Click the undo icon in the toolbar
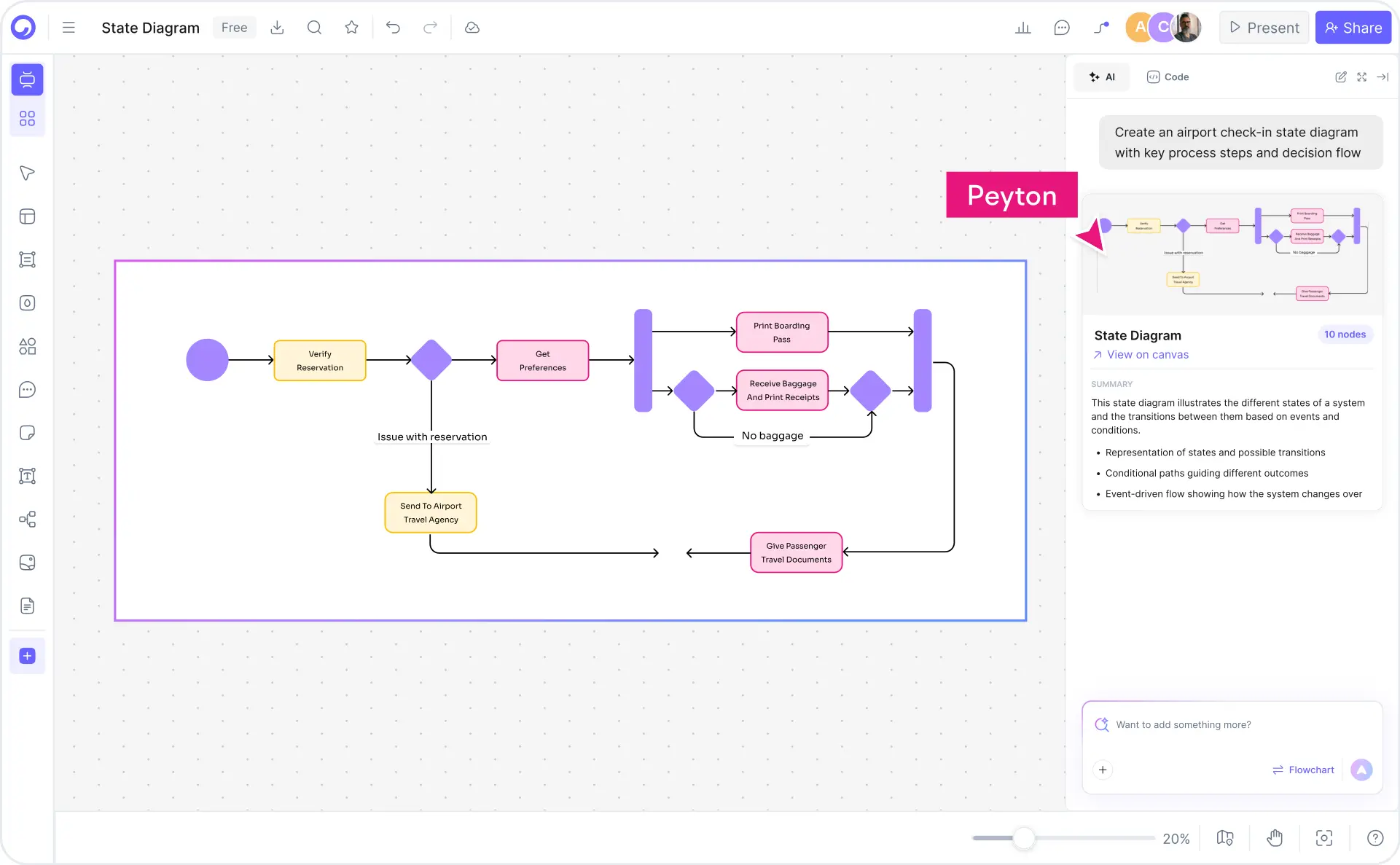The height and width of the screenshot is (865, 1400). click(x=393, y=27)
